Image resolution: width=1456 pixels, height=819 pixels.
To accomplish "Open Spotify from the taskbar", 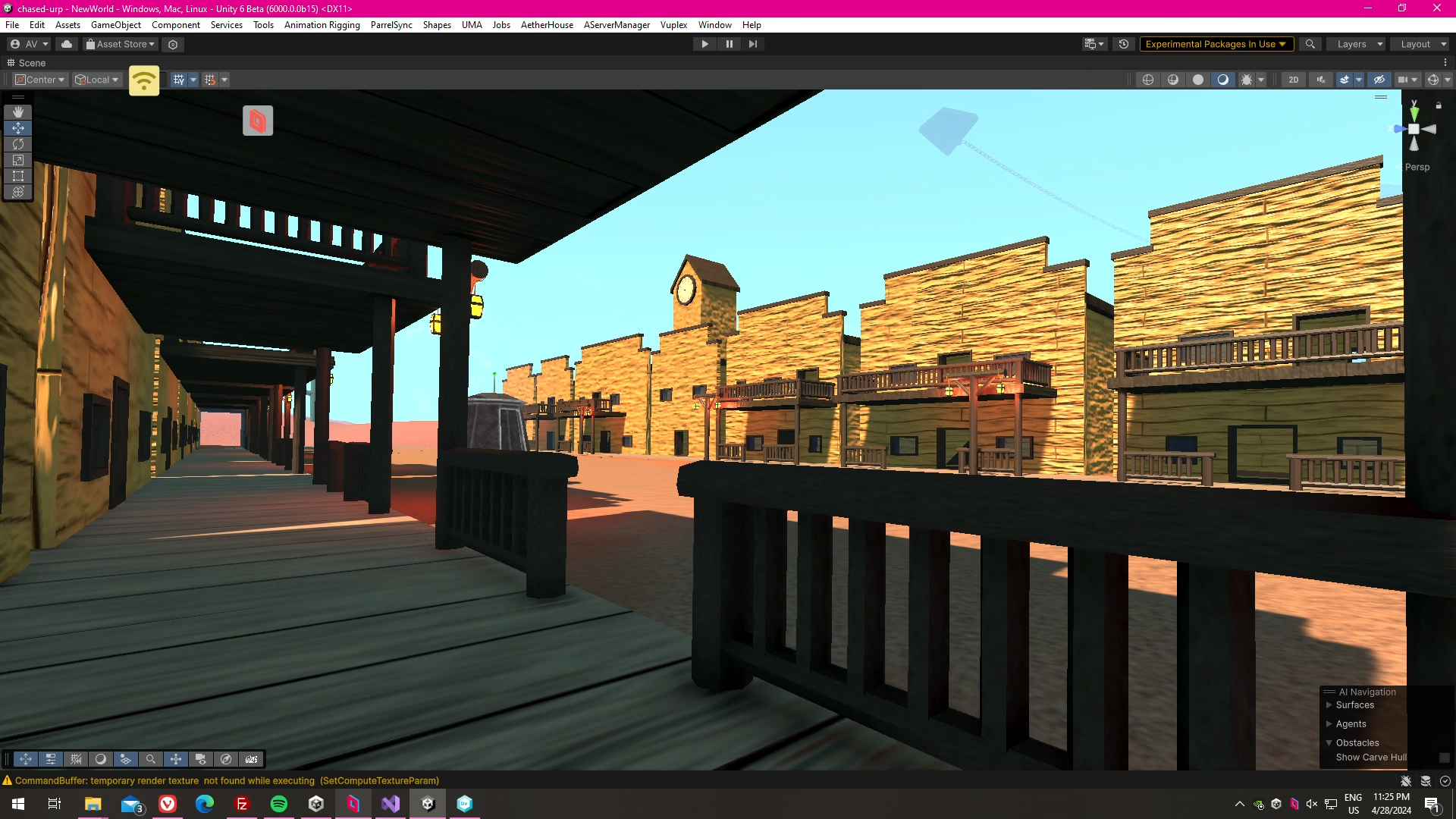I will [278, 804].
